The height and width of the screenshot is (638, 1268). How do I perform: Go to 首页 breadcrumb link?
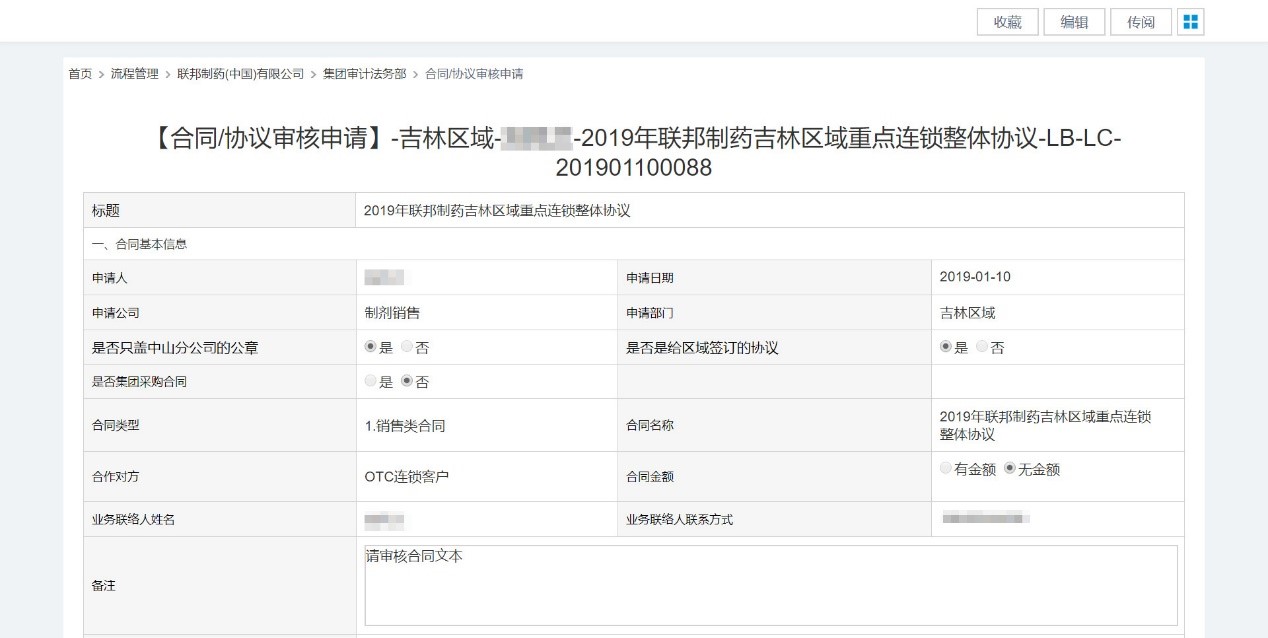[x=80, y=74]
